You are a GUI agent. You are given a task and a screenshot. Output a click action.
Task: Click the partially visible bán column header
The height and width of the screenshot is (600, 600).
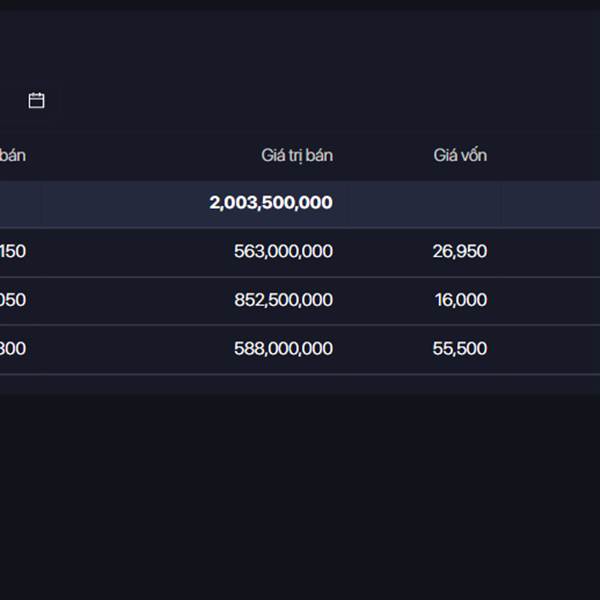13,155
